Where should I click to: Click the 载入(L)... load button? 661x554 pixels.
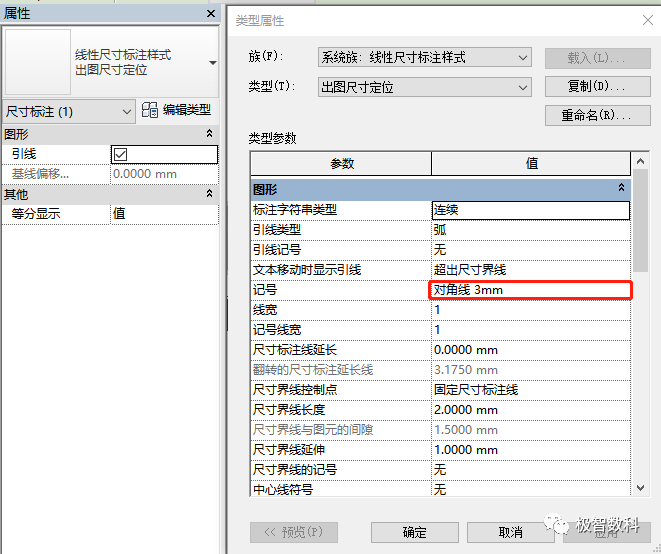(x=597, y=58)
